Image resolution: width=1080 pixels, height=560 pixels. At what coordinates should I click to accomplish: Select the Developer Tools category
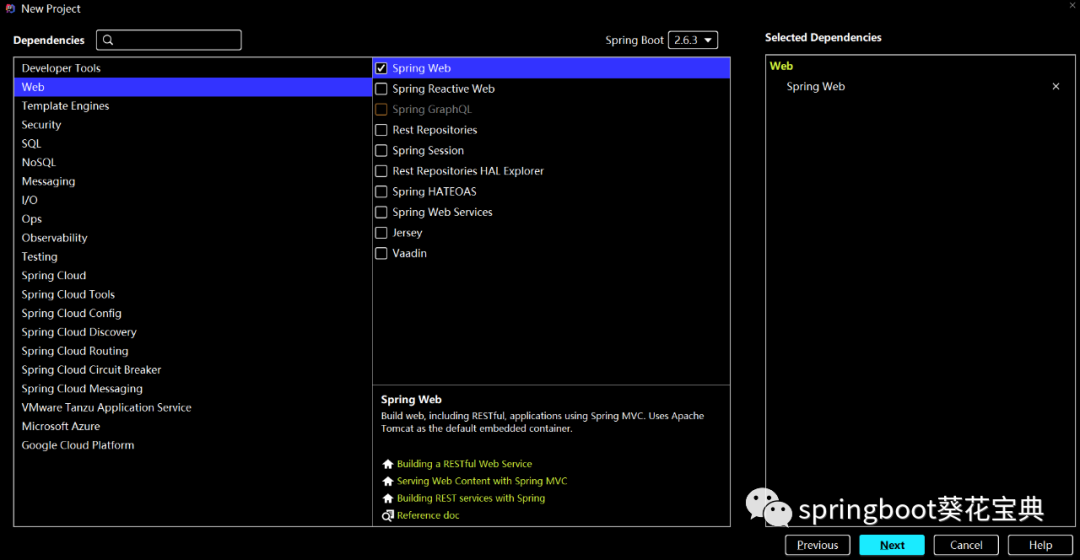[x=193, y=68]
